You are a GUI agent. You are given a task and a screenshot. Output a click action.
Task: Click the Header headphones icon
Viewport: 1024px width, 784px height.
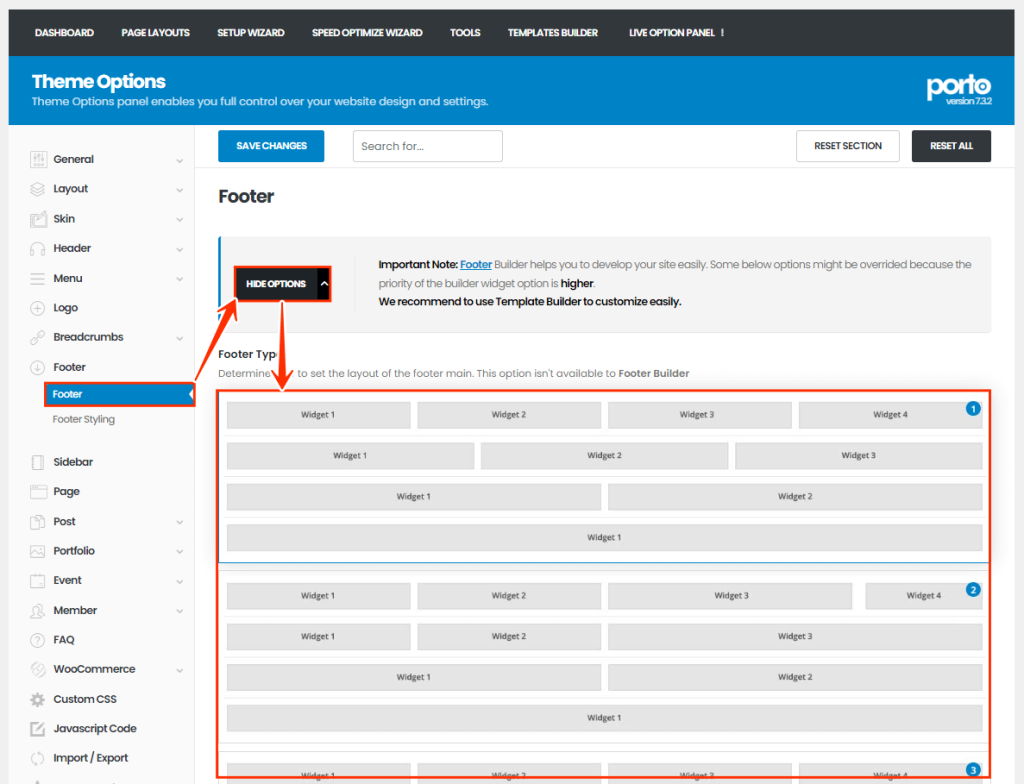click(x=38, y=248)
